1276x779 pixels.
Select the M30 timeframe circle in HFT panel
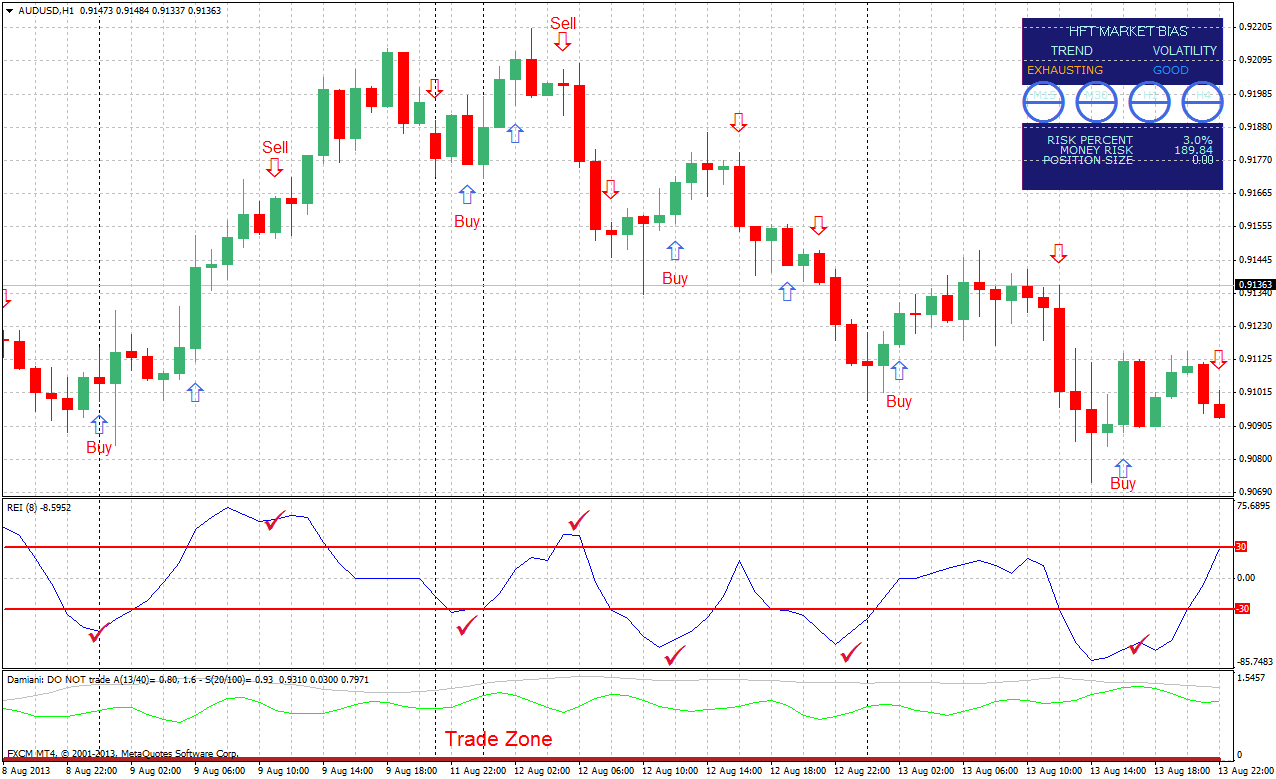pyautogui.click(x=1097, y=102)
